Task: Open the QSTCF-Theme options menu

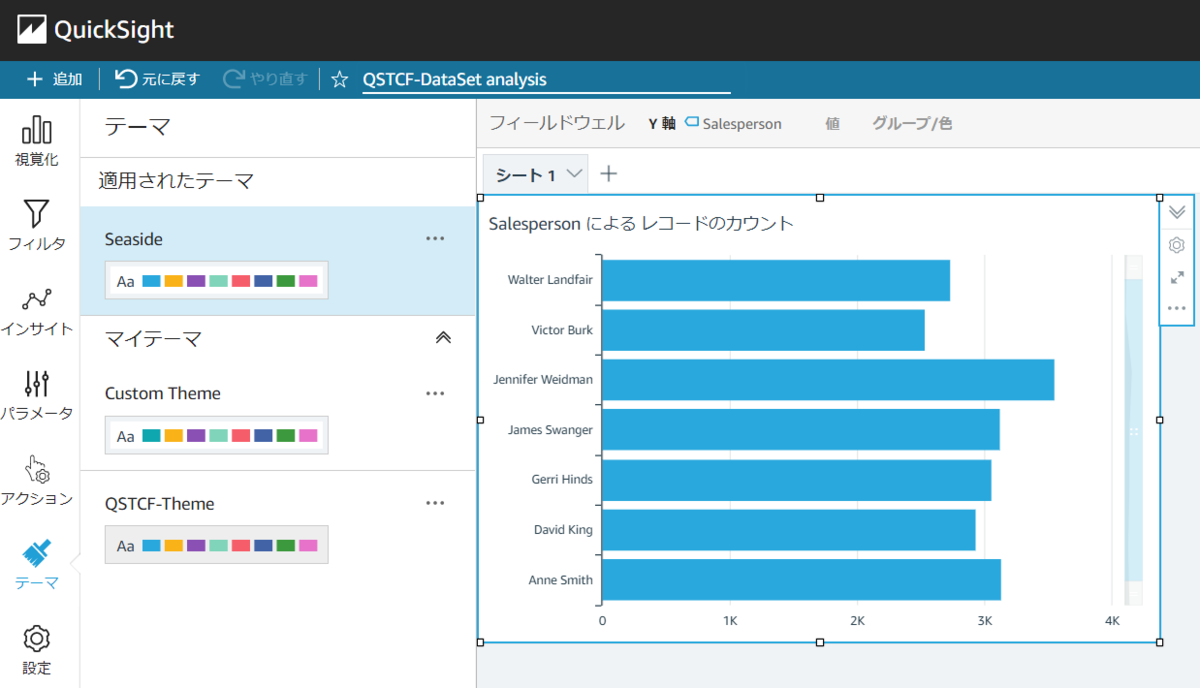Action: [435, 503]
